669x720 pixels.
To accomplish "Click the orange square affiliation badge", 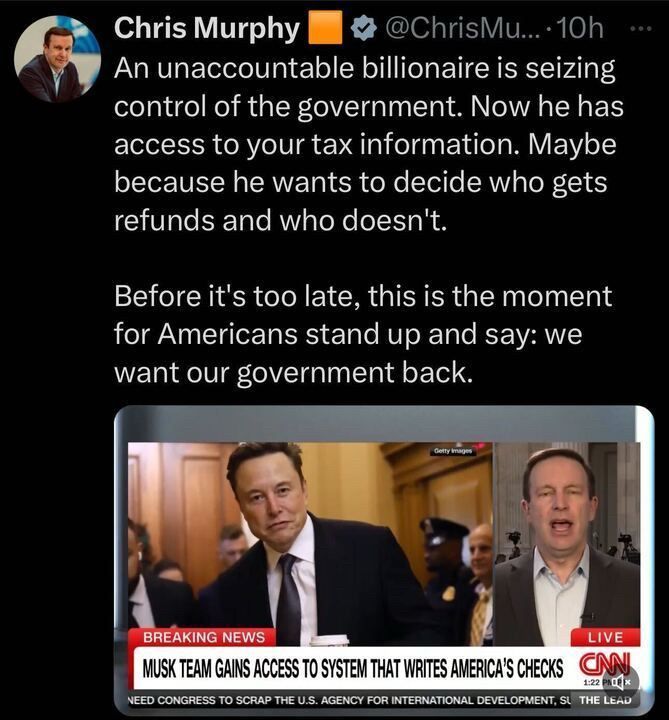I will click(x=326, y=28).
